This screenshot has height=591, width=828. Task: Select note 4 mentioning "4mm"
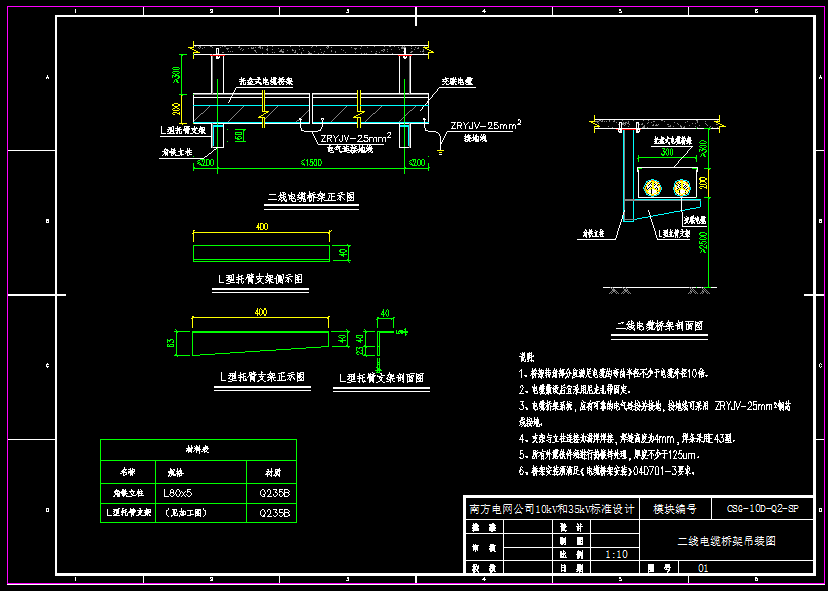(627, 438)
